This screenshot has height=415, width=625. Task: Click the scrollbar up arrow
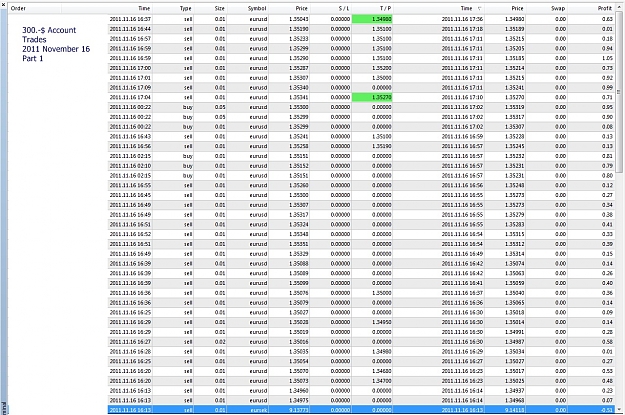tap(619, 8)
